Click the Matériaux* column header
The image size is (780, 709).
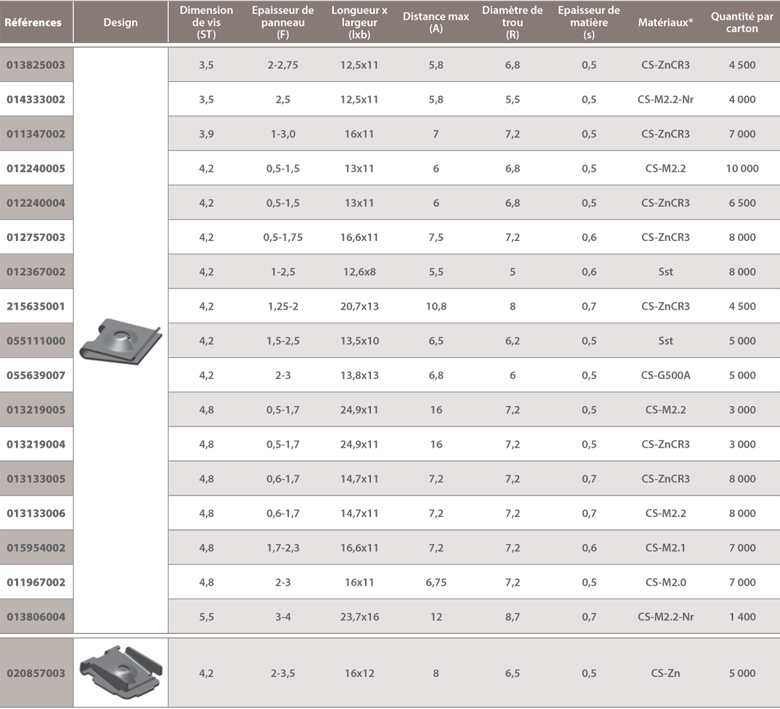(665, 21)
